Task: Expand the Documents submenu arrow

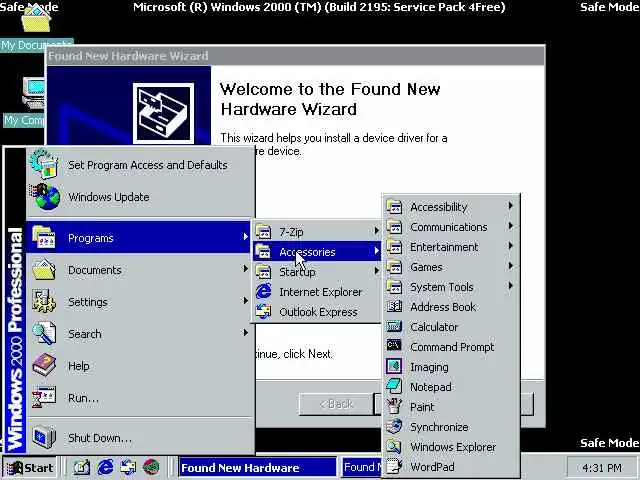Action: click(245, 268)
